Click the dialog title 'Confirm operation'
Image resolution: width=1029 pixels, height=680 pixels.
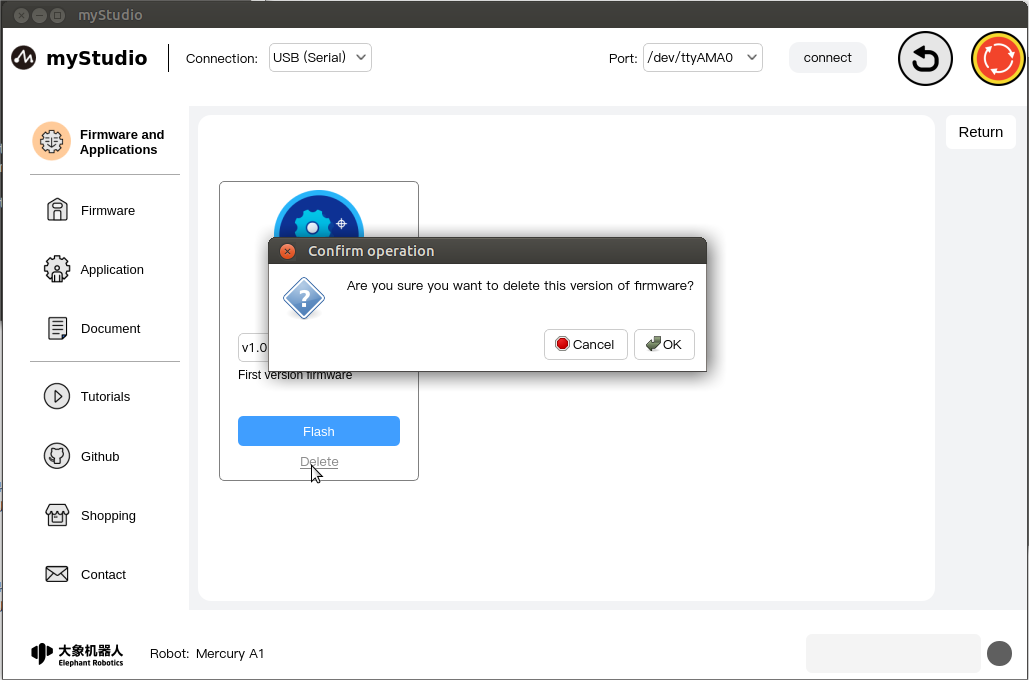pos(371,251)
